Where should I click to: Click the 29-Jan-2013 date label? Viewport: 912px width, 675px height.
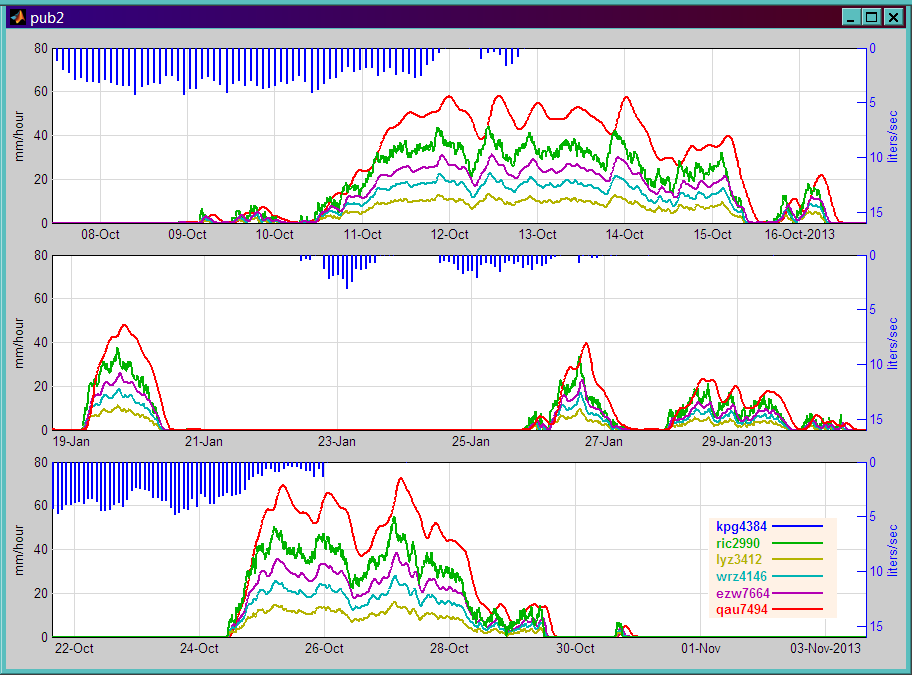[x=736, y=442]
